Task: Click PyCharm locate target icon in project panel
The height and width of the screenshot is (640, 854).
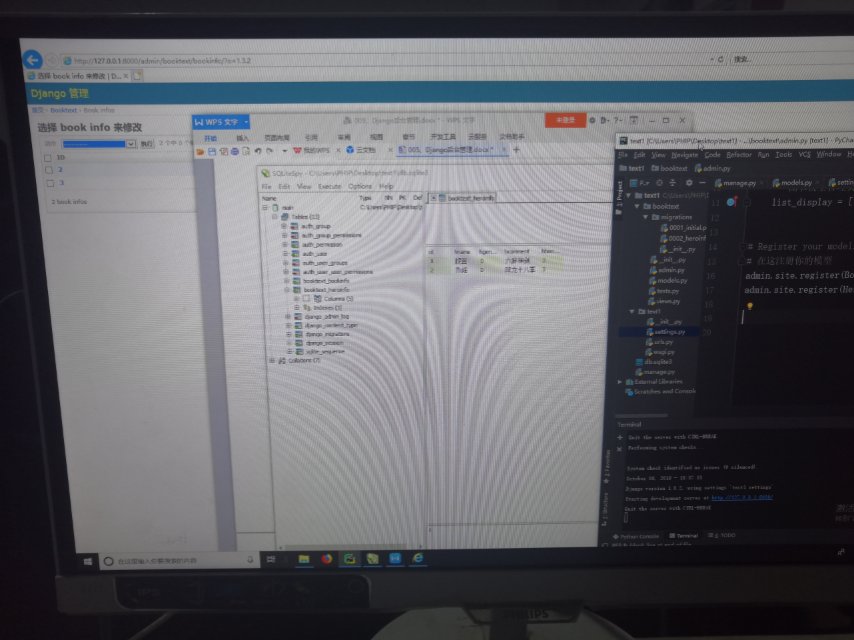Action: click(x=659, y=183)
